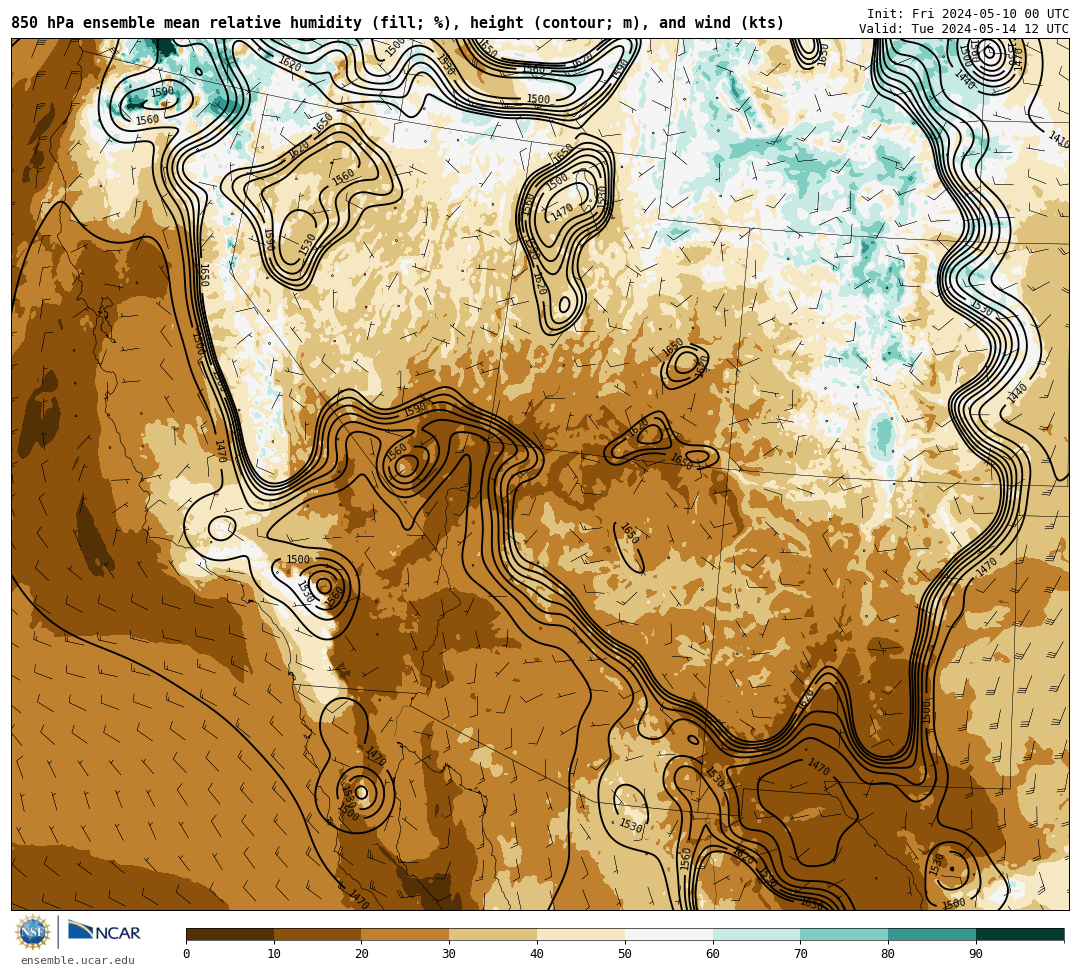Click the 80–90 dark teal colorbar segment

[x=932, y=934]
